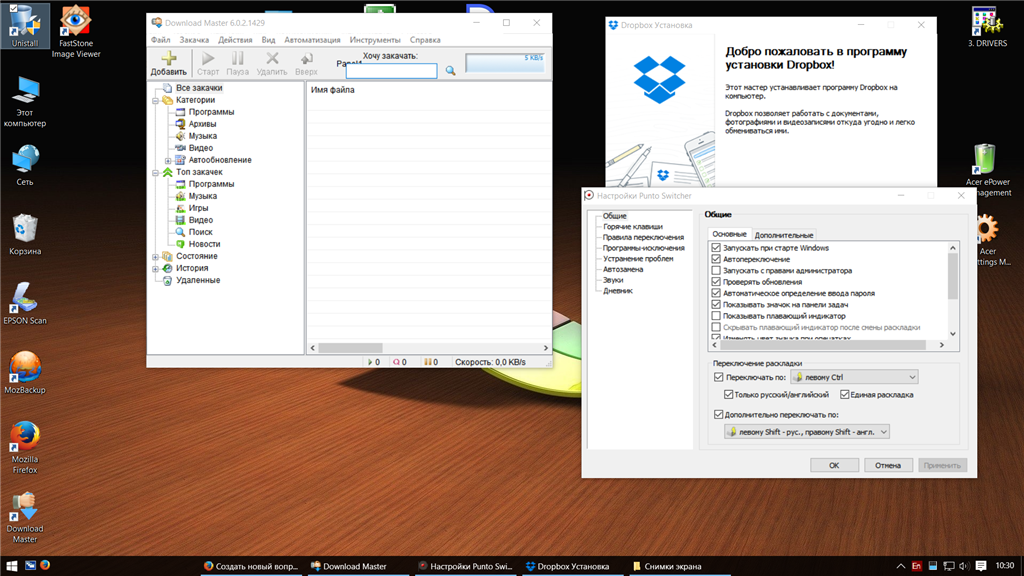This screenshot has height=576, width=1024.
Task: Click the Добавить plus icon in Download Master
Action: coord(168,58)
